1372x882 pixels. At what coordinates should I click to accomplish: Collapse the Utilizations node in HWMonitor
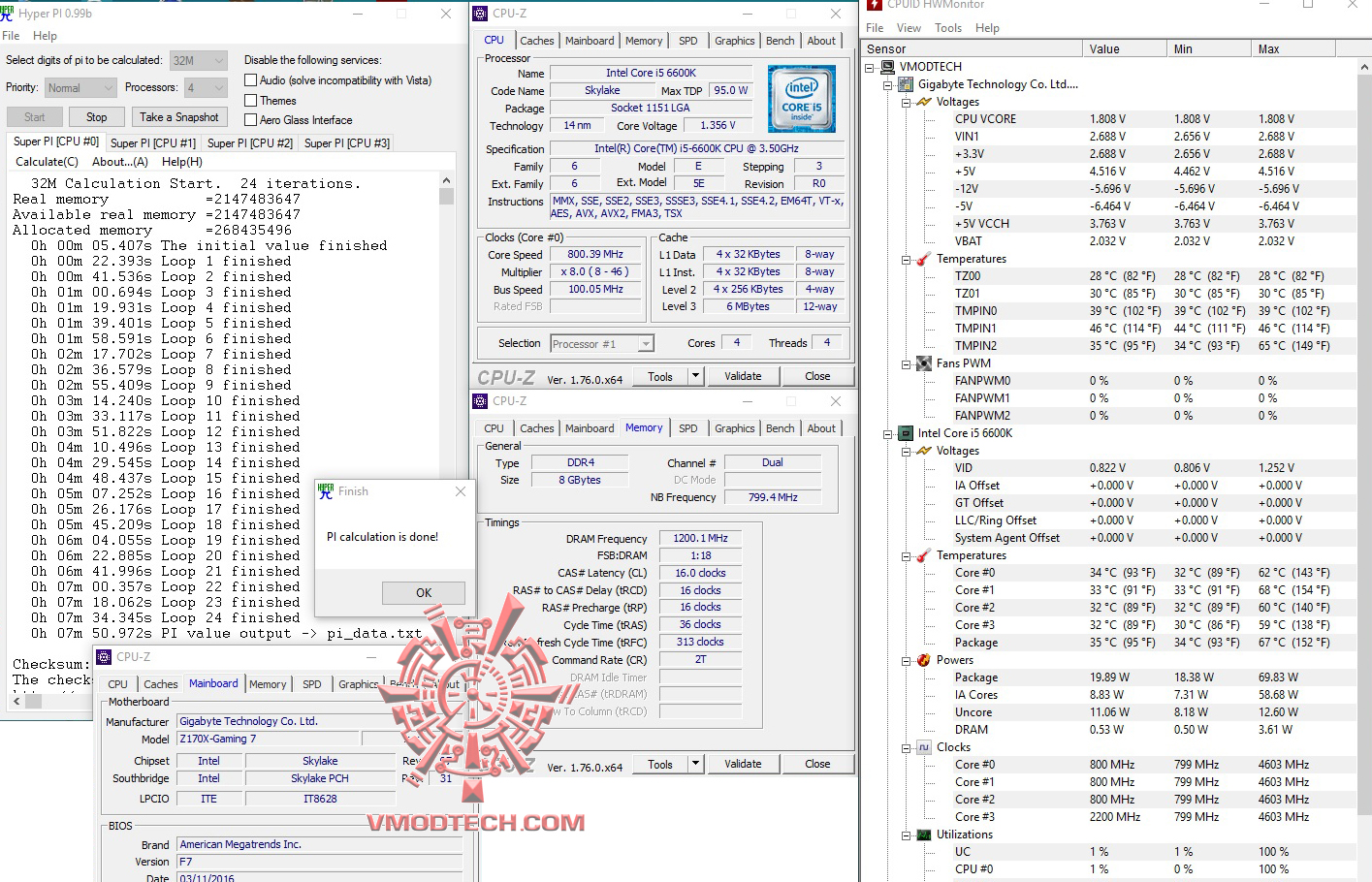point(906,835)
